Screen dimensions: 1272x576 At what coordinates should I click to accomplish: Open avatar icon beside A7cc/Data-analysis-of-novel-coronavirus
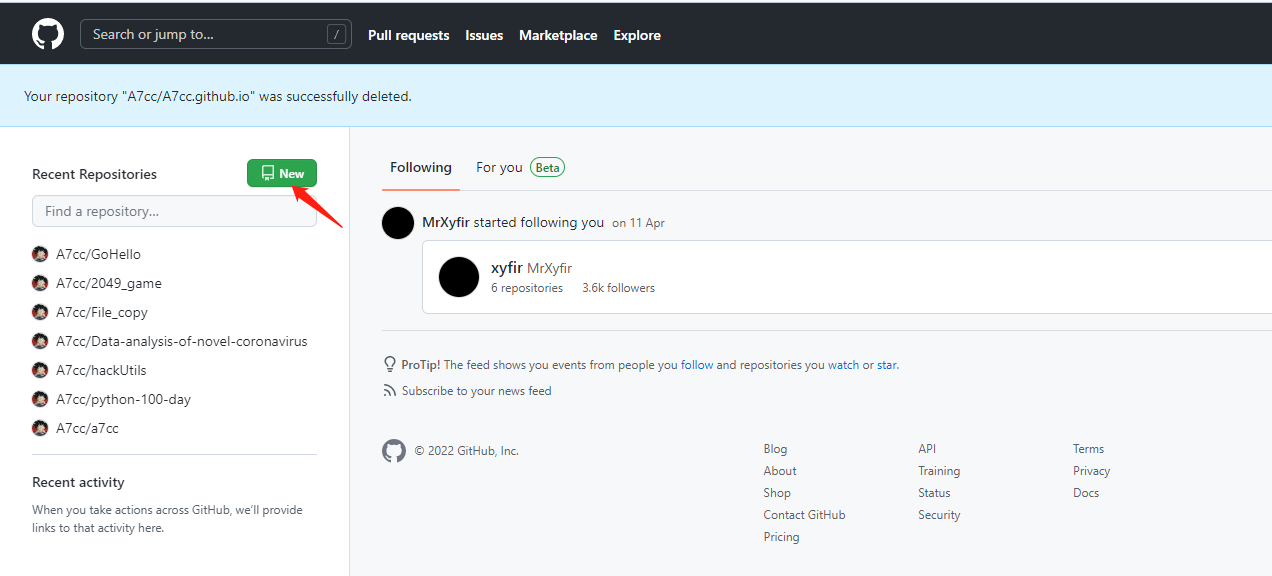[x=40, y=341]
